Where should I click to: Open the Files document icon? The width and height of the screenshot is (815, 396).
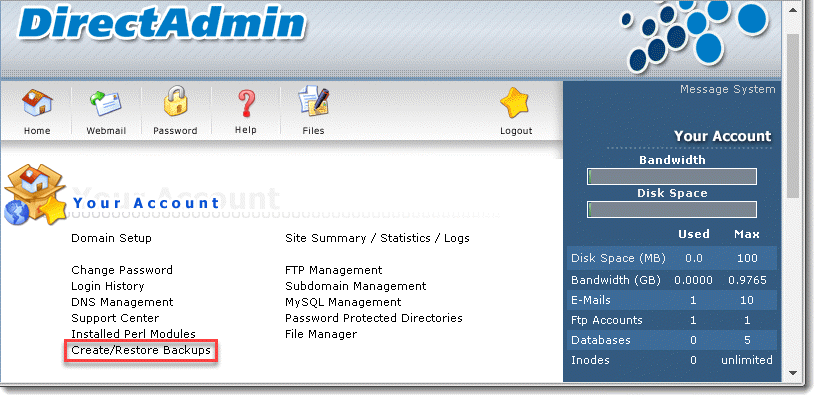tap(313, 102)
